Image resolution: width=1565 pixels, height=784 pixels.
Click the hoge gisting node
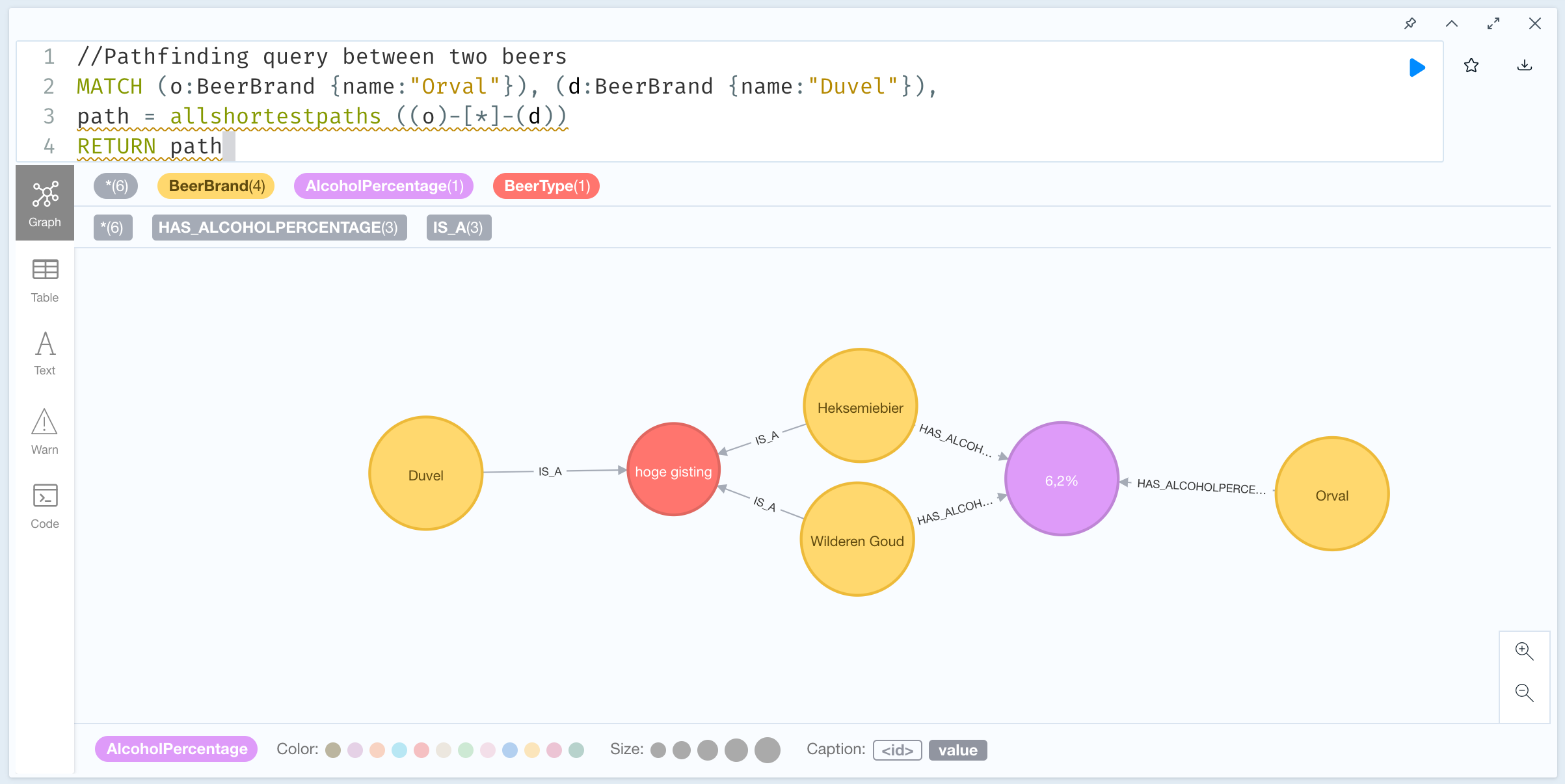point(673,470)
